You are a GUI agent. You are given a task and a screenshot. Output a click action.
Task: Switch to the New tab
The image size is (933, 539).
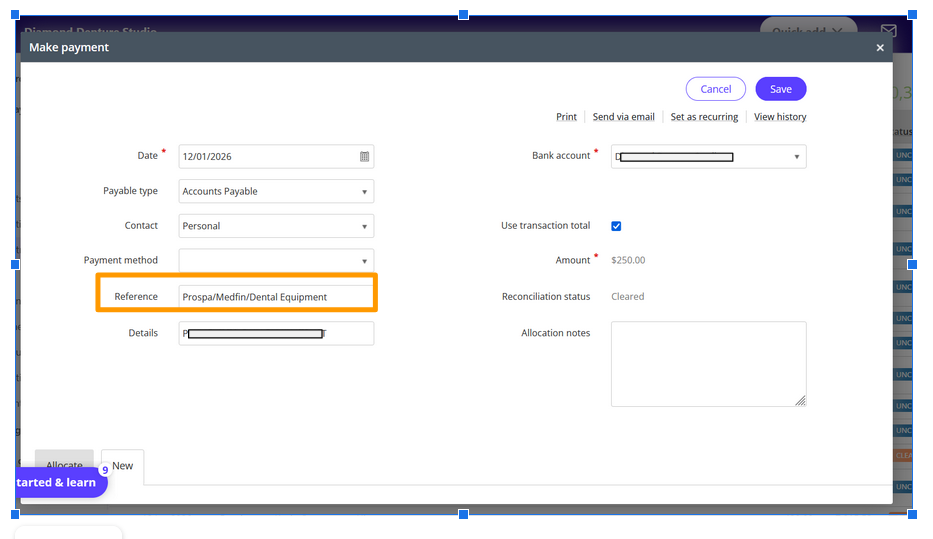tap(123, 466)
